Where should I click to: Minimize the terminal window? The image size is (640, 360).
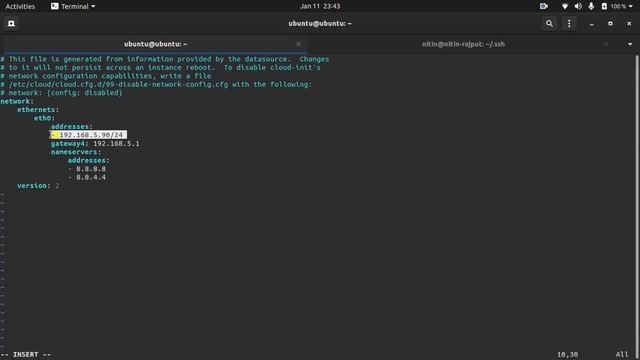[x=591, y=24]
